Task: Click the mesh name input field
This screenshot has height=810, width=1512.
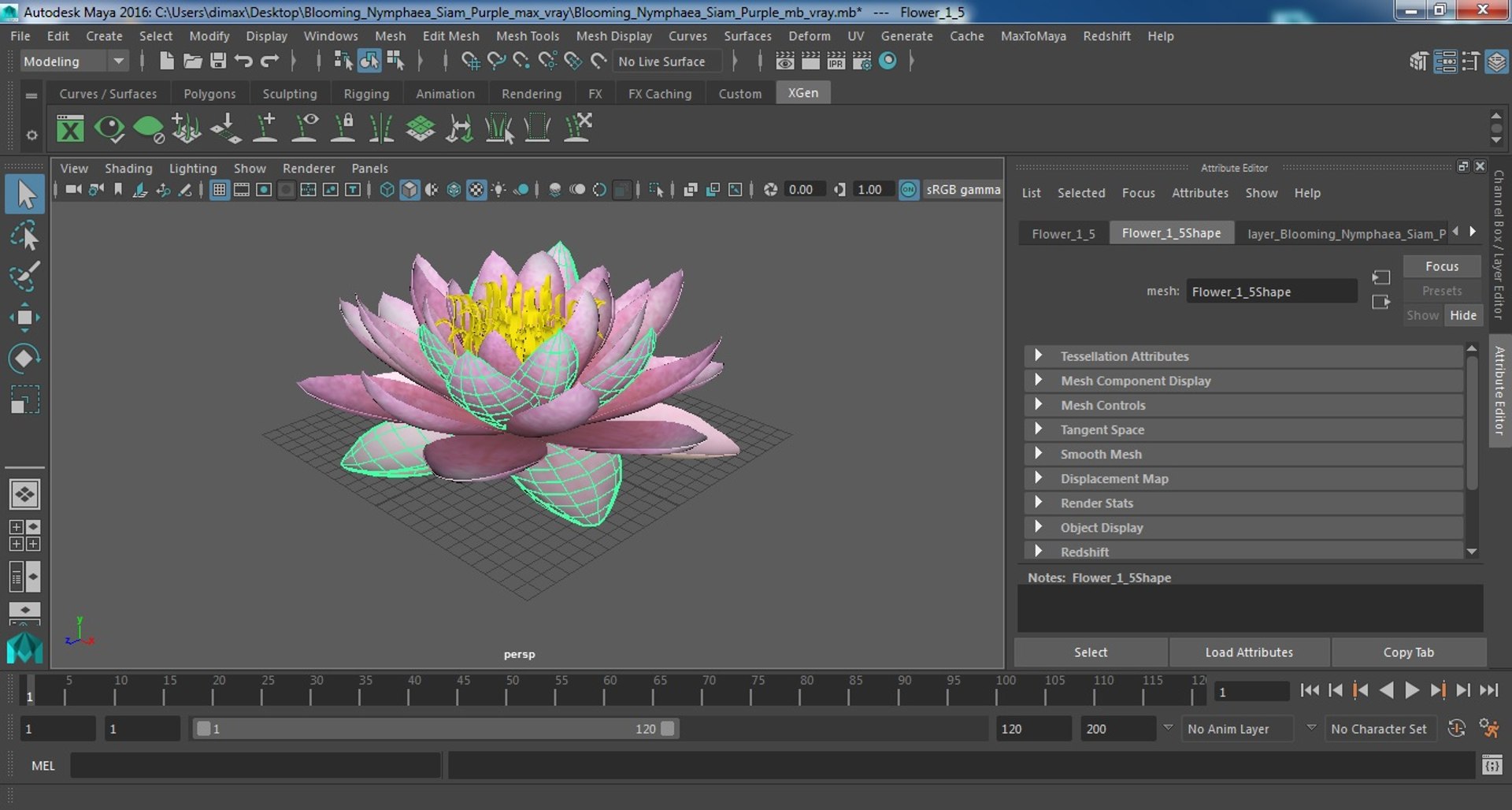Action: pyautogui.click(x=1271, y=292)
